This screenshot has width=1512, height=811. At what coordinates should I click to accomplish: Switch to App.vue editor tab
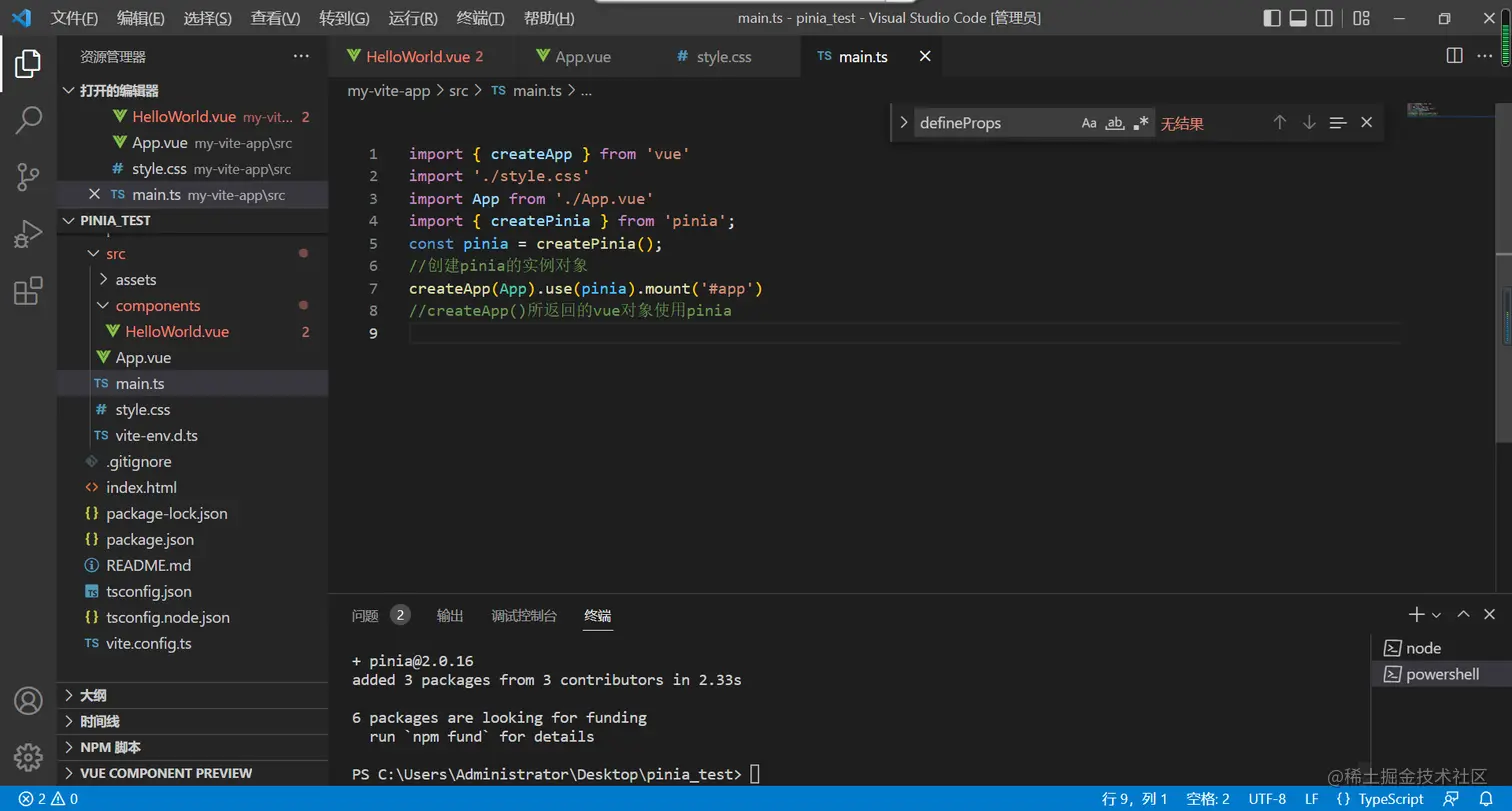583,56
